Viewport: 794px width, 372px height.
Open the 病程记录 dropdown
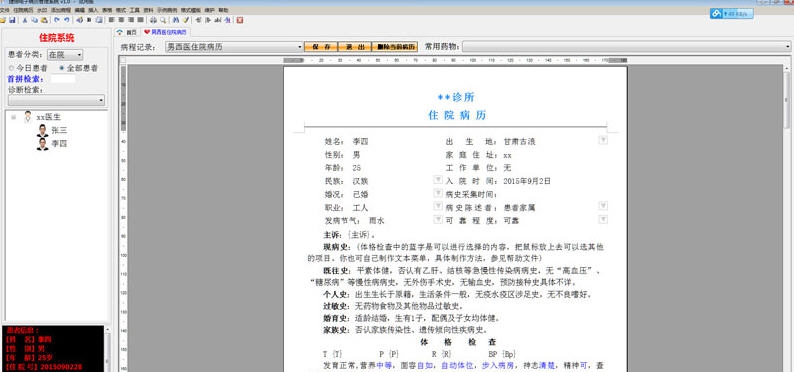click(234, 47)
